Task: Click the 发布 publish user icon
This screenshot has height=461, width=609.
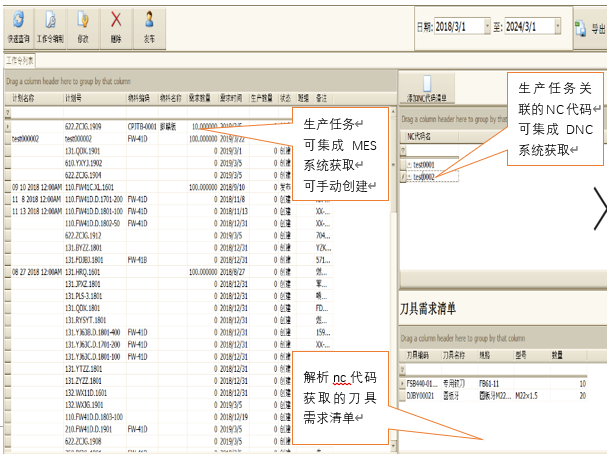Action: pyautogui.click(x=149, y=25)
